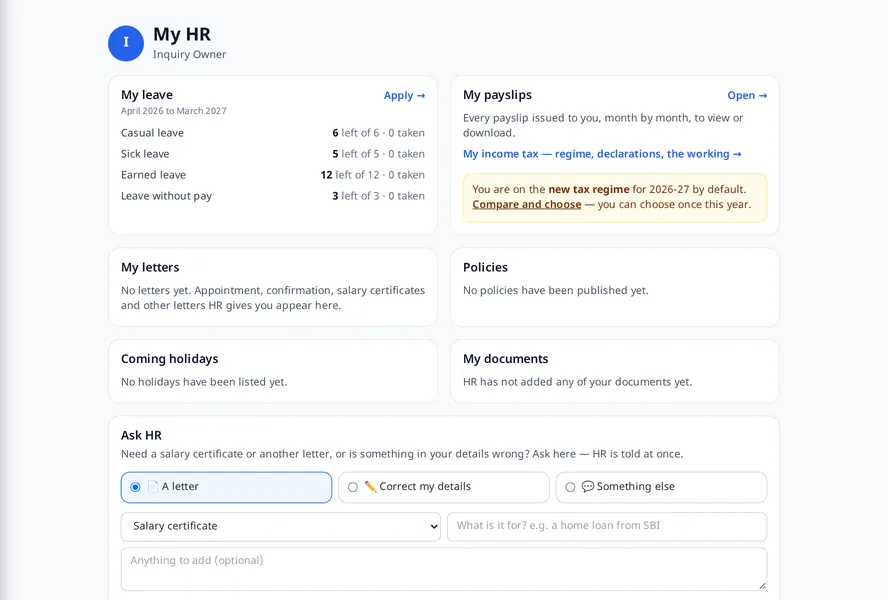Screen dimensions: 888x600
Task: Click the 'Earned leave' row label
Action: pyautogui.click(x=153, y=175)
